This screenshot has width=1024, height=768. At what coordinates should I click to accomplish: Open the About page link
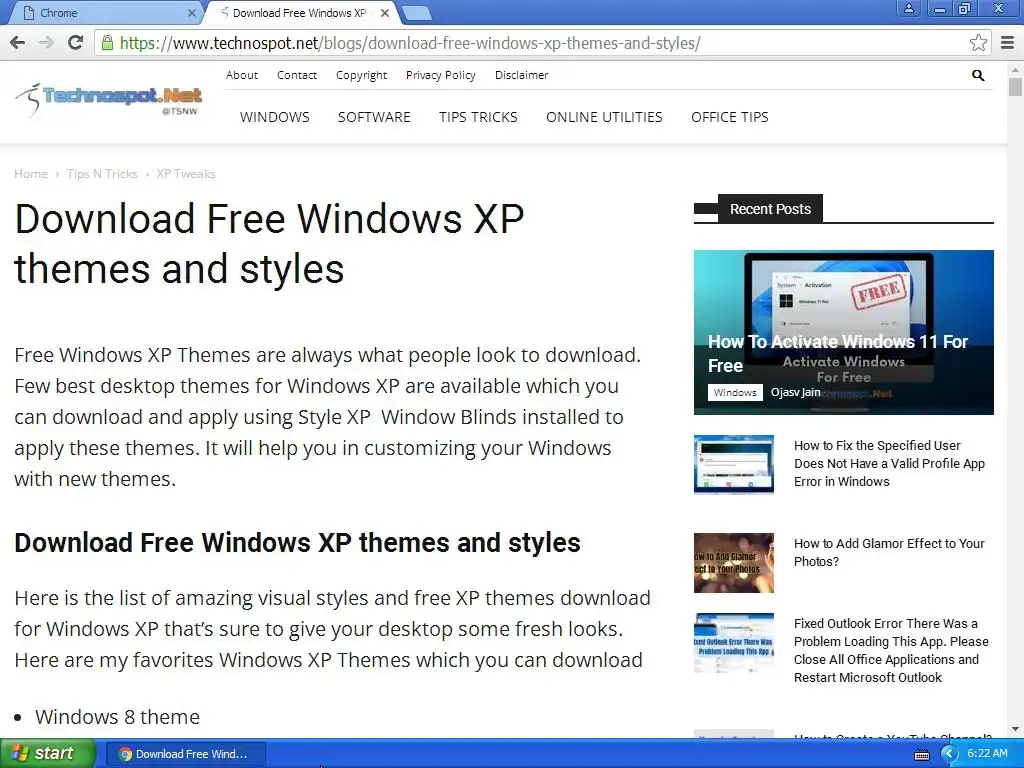(242, 75)
